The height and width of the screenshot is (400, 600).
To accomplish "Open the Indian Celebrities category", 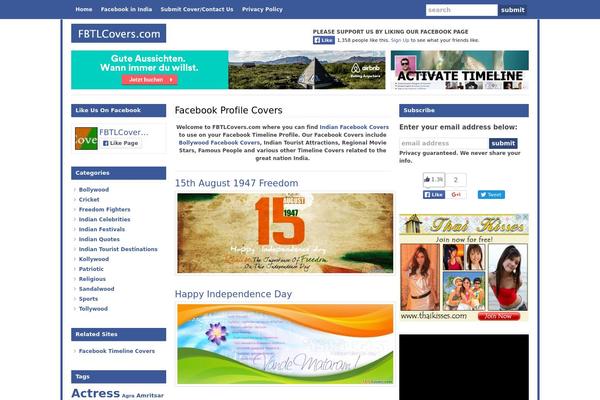I will coord(104,220).
